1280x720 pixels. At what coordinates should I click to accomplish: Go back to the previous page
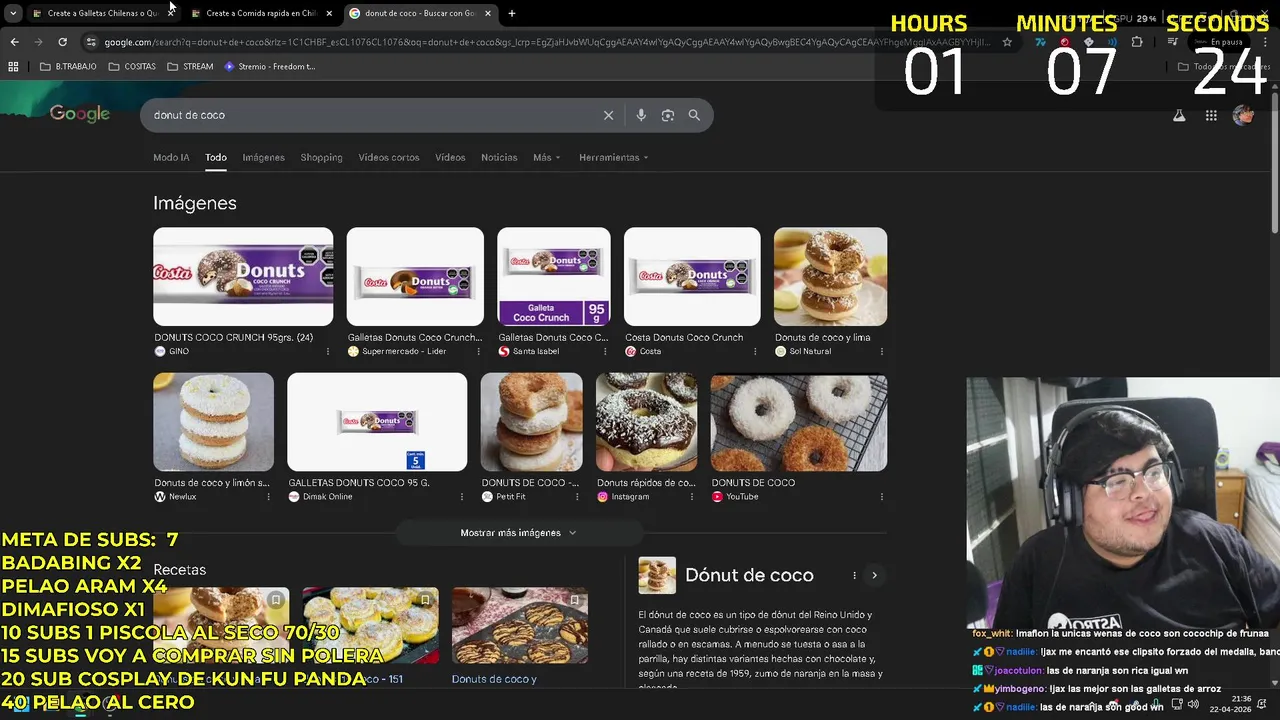14,42
